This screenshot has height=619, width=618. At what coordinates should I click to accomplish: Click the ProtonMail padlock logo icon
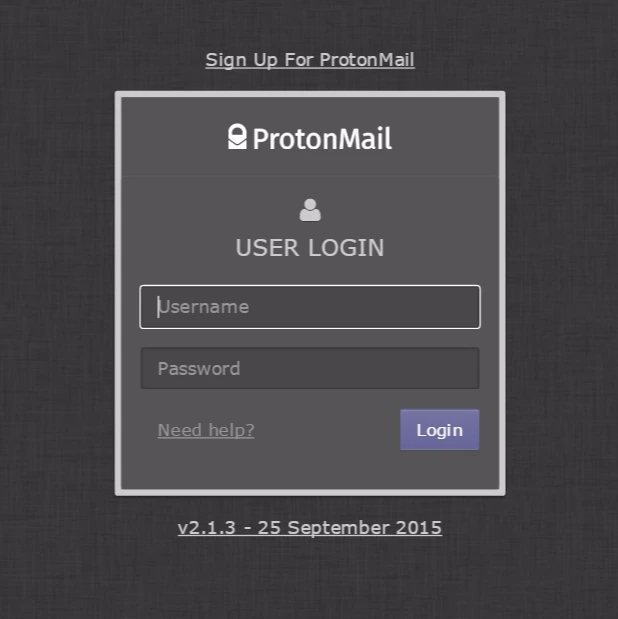tap(237, 137)
